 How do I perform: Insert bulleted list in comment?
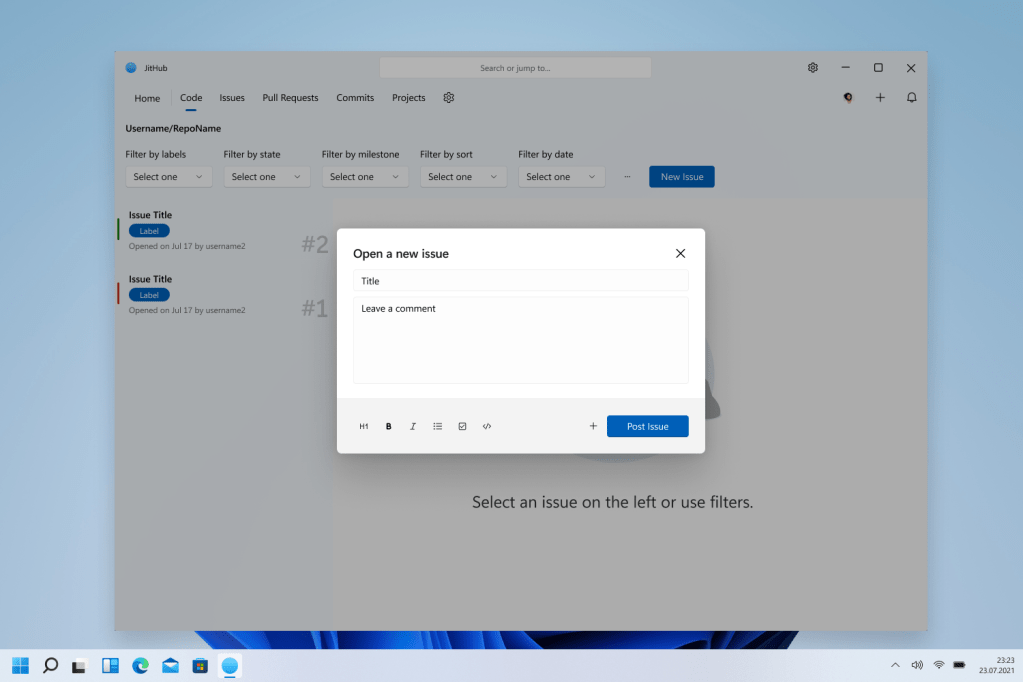click(438, 426)
